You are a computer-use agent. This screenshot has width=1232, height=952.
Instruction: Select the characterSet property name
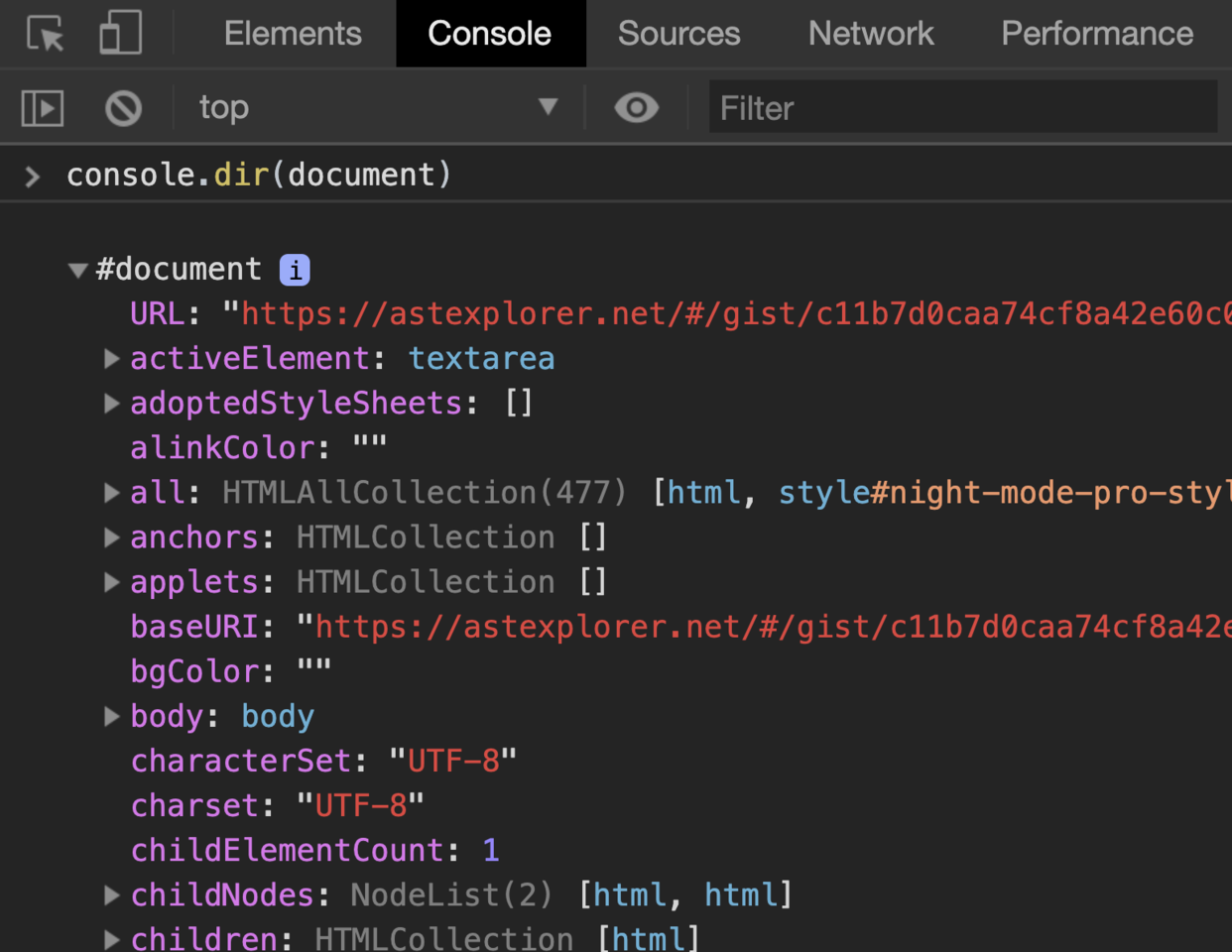[x=241, y=761]
